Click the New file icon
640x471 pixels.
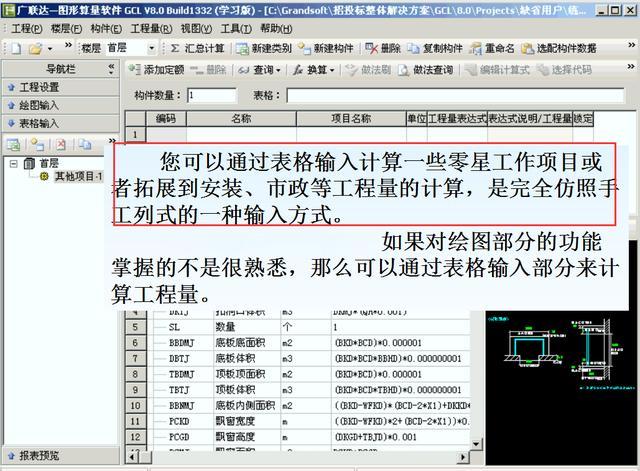16,49
